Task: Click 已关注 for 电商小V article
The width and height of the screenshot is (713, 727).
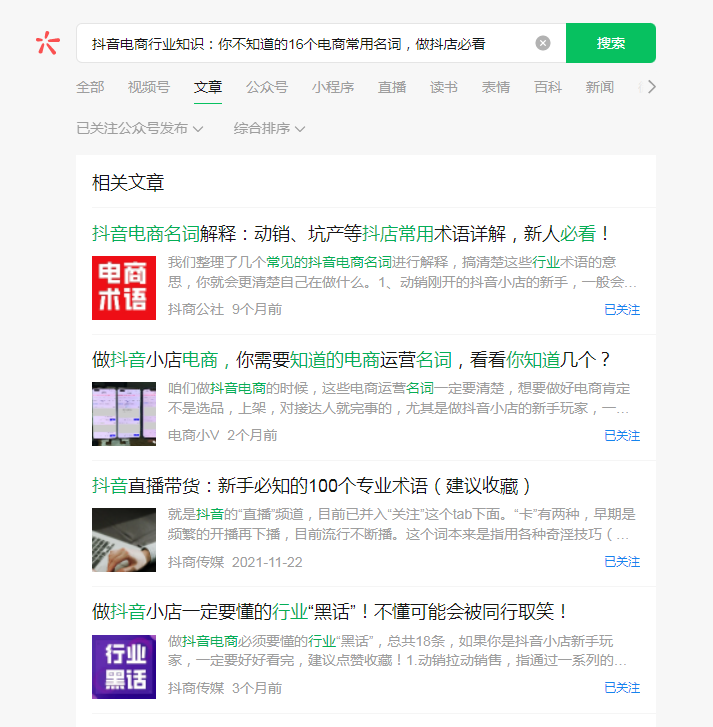Action: 622,436
